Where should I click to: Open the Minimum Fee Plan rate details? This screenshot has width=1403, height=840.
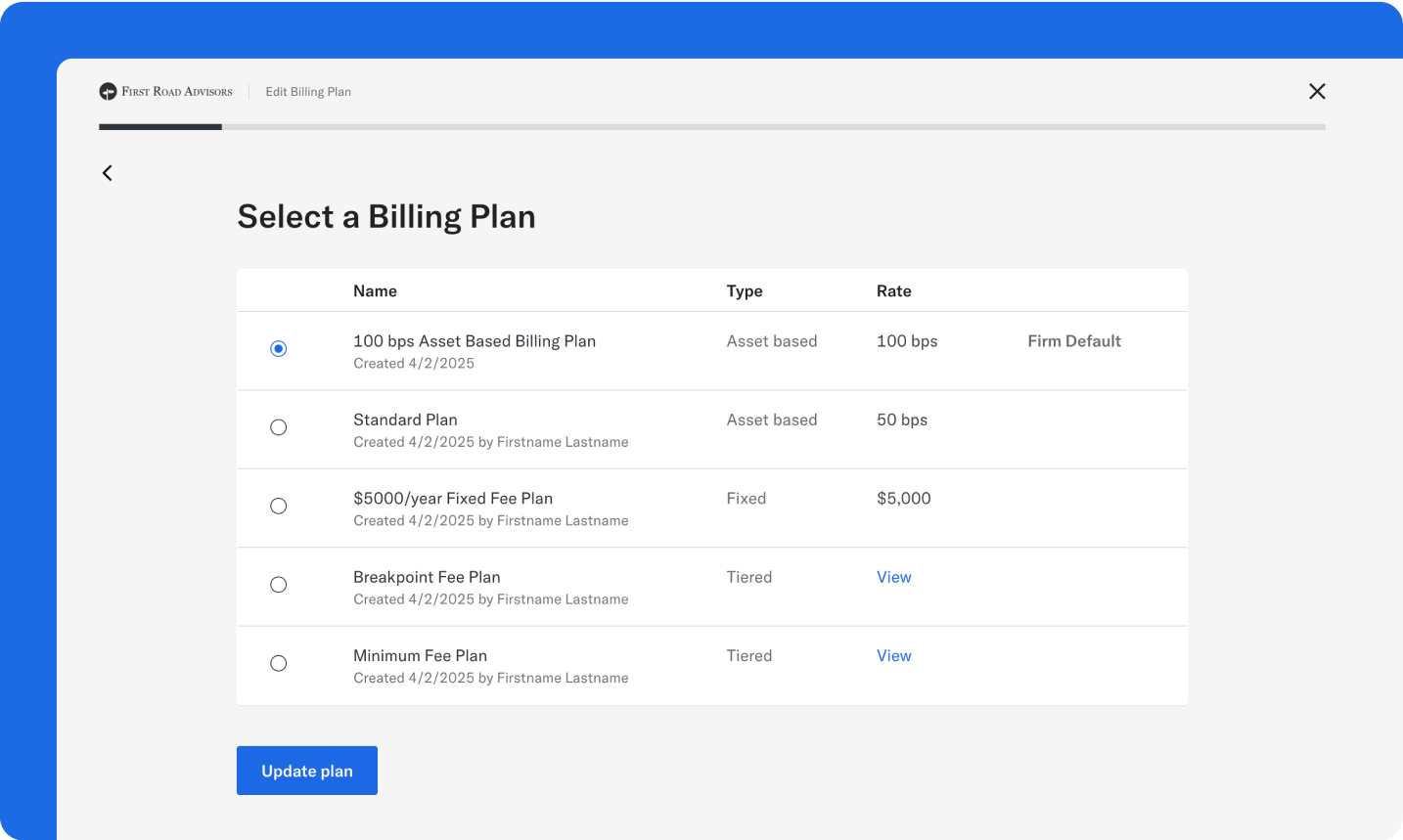tap(893, 655)
